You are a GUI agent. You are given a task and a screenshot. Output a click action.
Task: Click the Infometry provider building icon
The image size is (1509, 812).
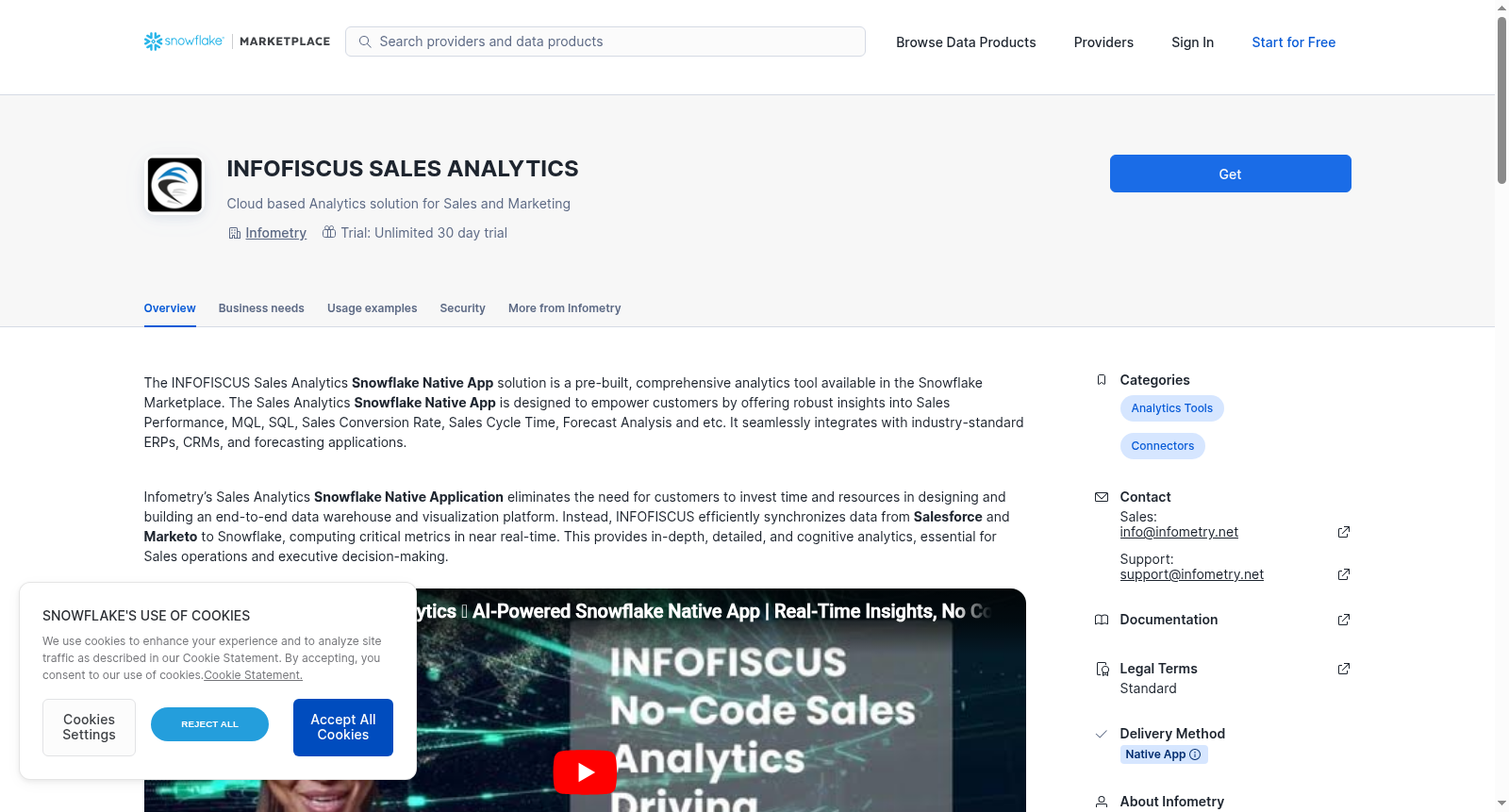[235, 233]
